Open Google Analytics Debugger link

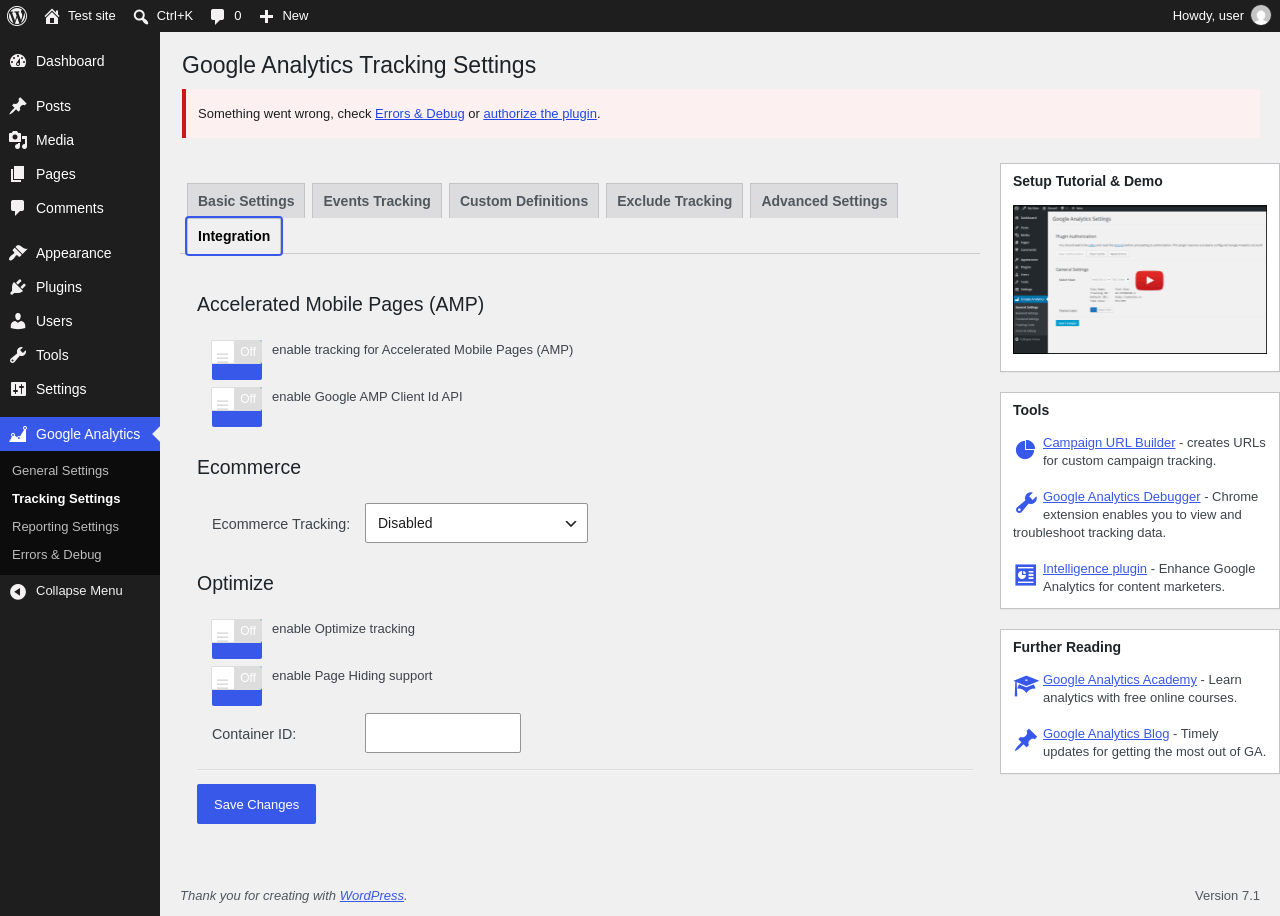[x=1122, y=496]
